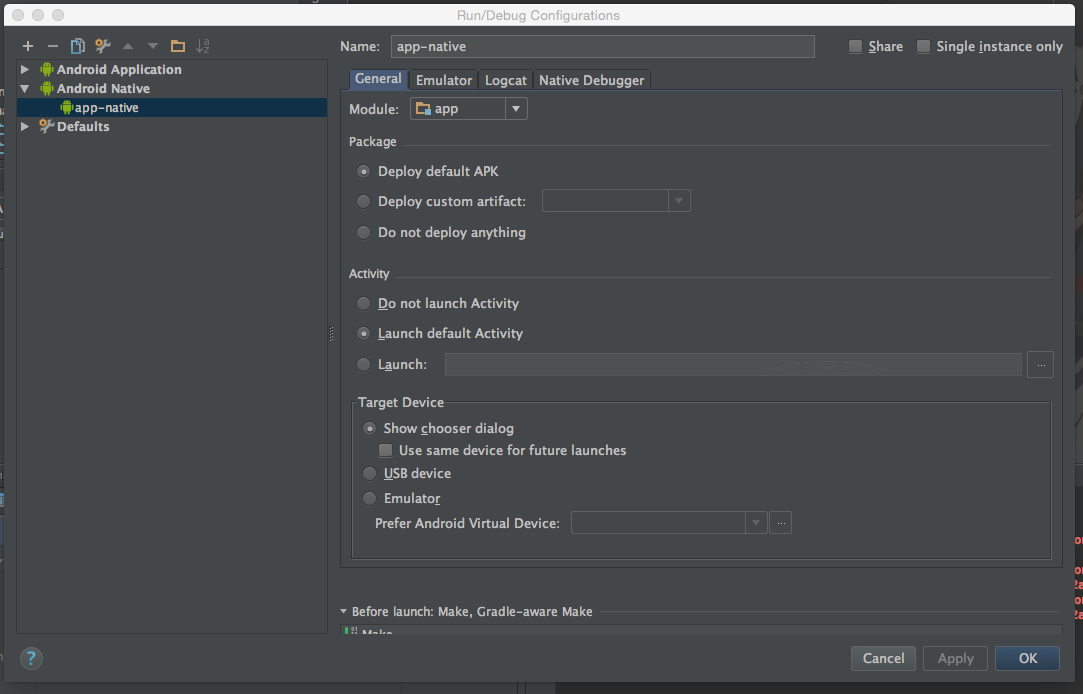Open the Module dropdown

click(516, 108)
